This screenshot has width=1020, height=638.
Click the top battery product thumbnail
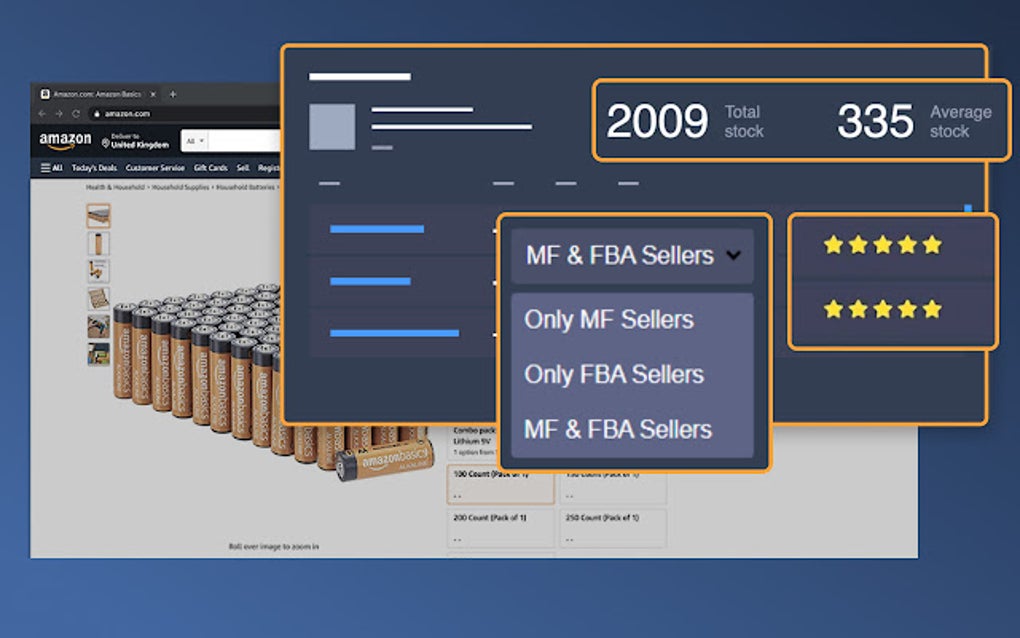97,217
